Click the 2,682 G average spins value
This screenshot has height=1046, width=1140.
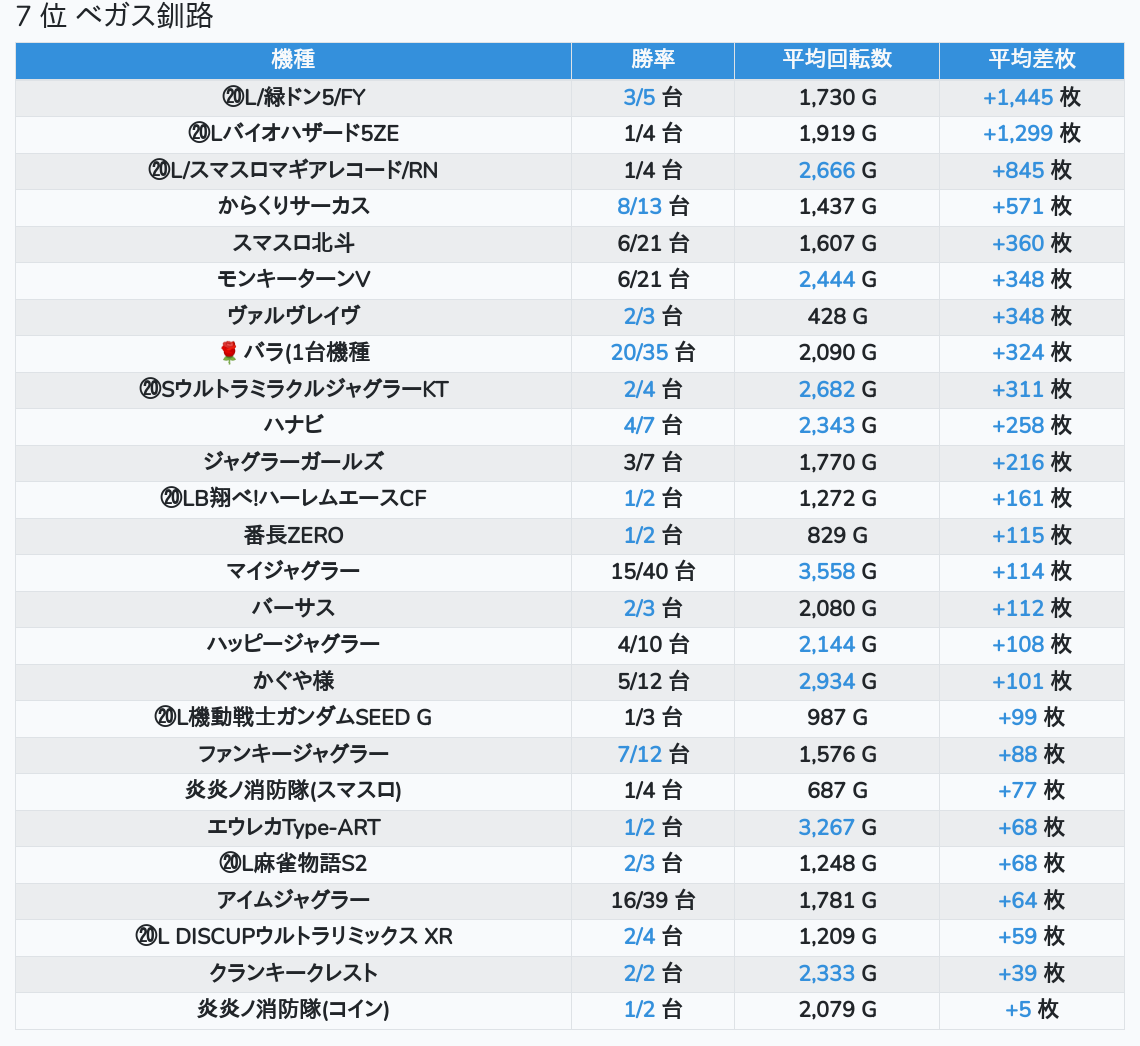[x=837, y=390]
